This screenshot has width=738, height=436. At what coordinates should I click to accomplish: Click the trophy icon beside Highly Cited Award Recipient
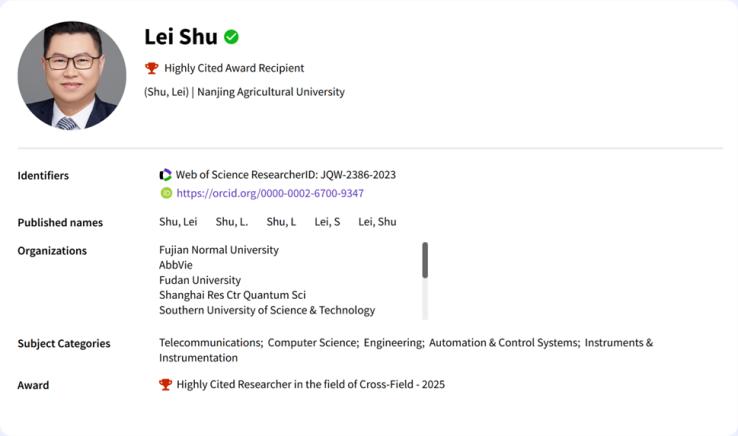[x=152, y=68]
